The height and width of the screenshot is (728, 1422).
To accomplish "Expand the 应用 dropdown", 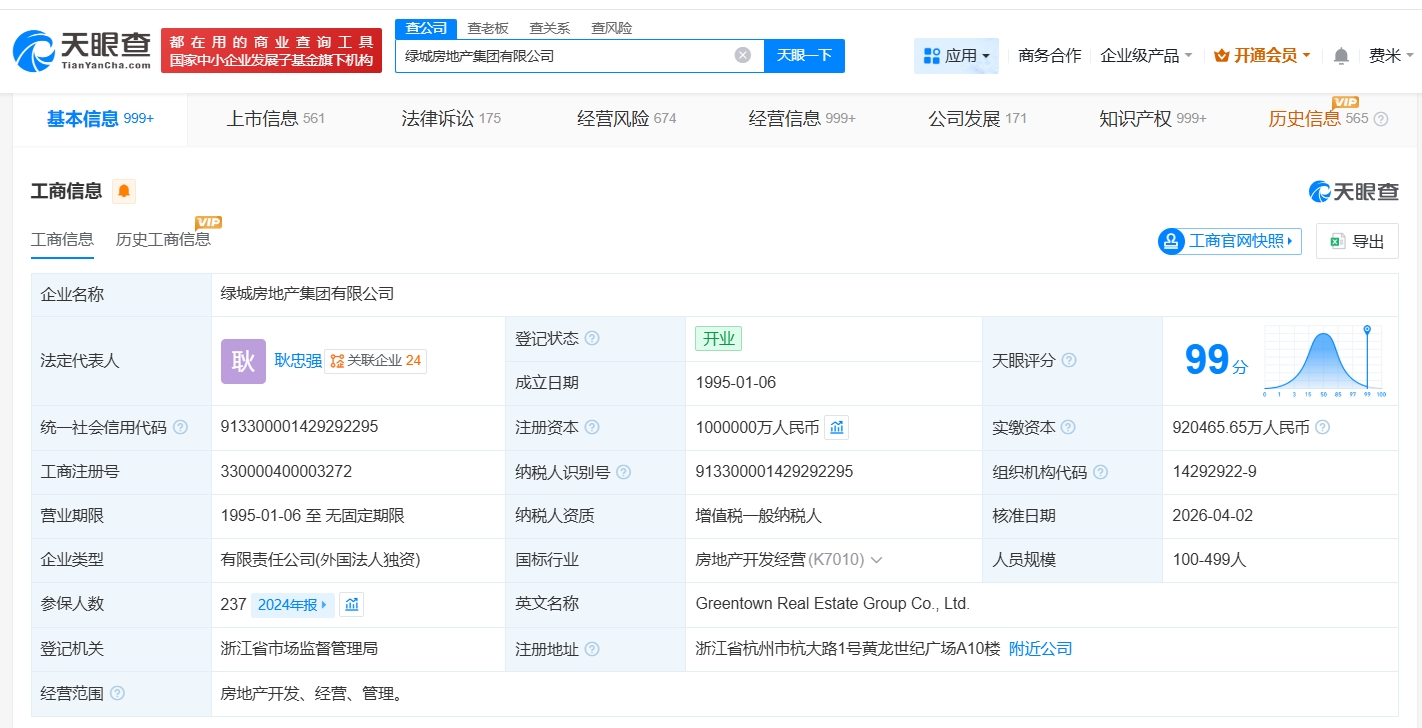I will coord(956,56).
